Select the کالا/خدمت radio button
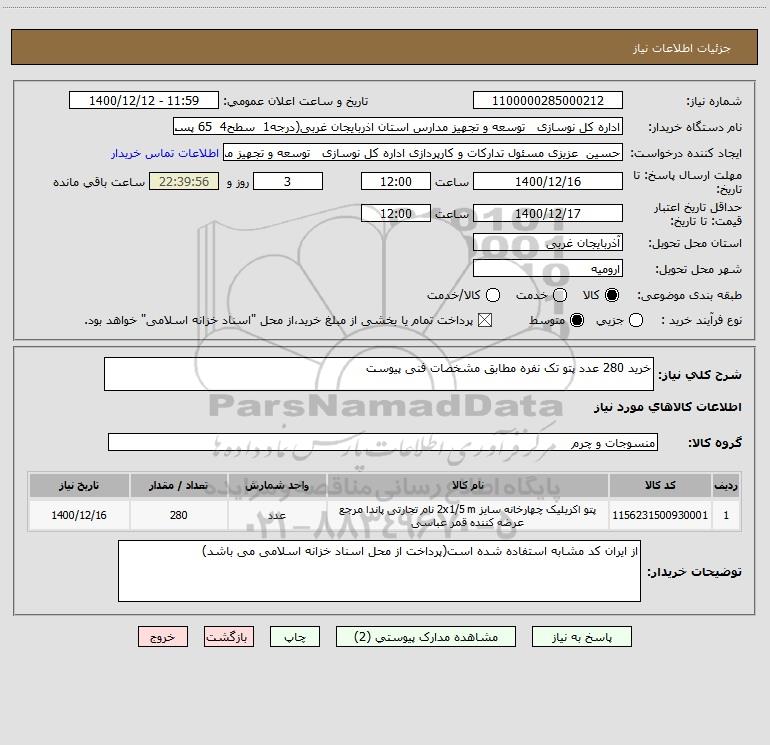770x745 pixels. [493, 295]
